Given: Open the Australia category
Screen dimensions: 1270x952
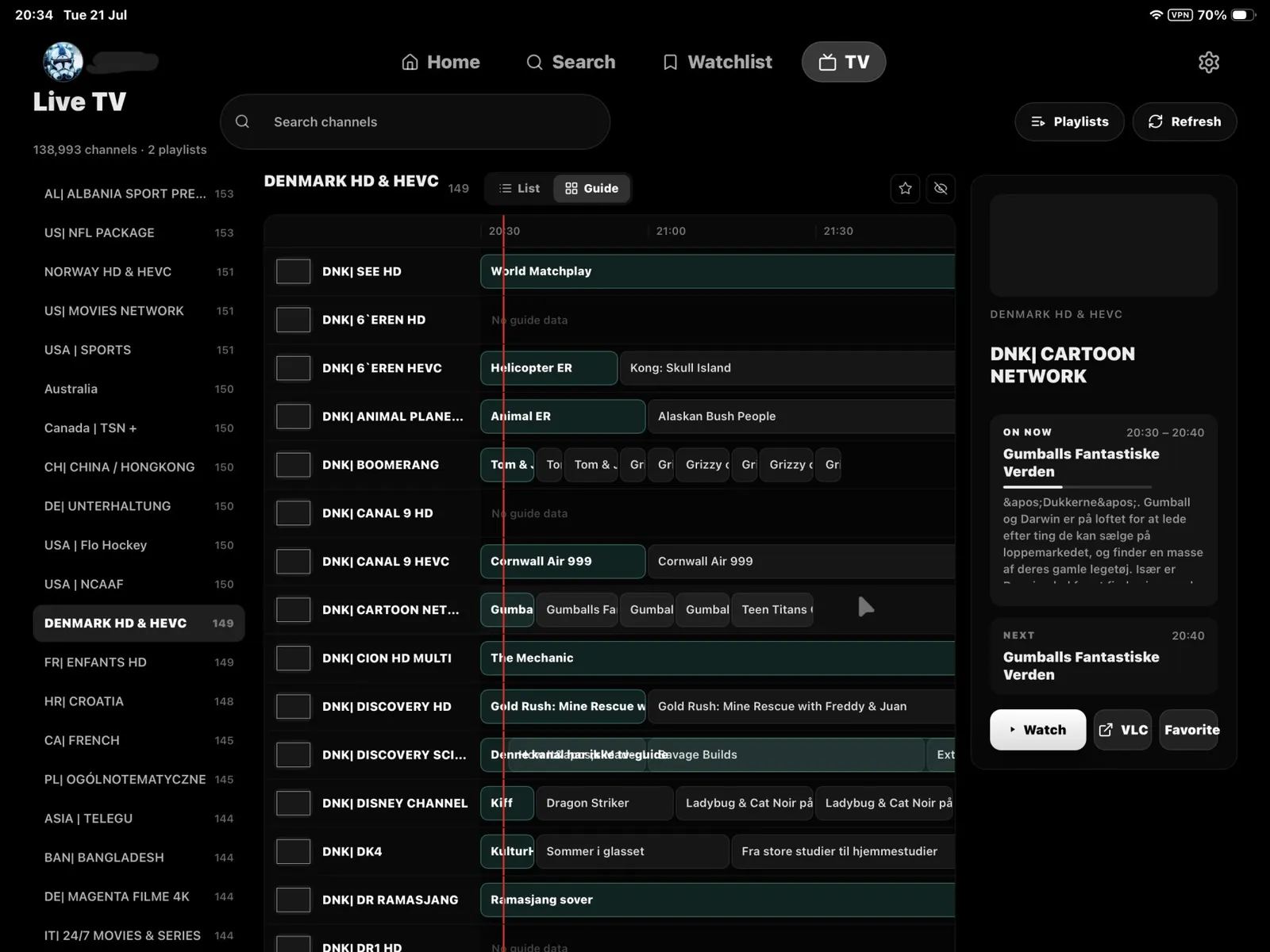Looking at the screenshot, I should coord(139,389).
